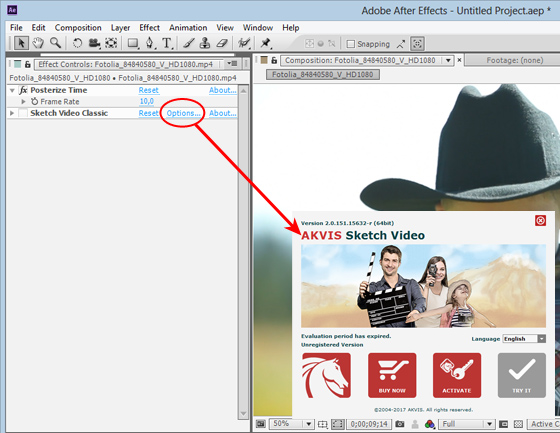Click the snapping collapse-transform icon beside Snapping
This screenshot has width=560, height=433.
click(x=401, y=44)
